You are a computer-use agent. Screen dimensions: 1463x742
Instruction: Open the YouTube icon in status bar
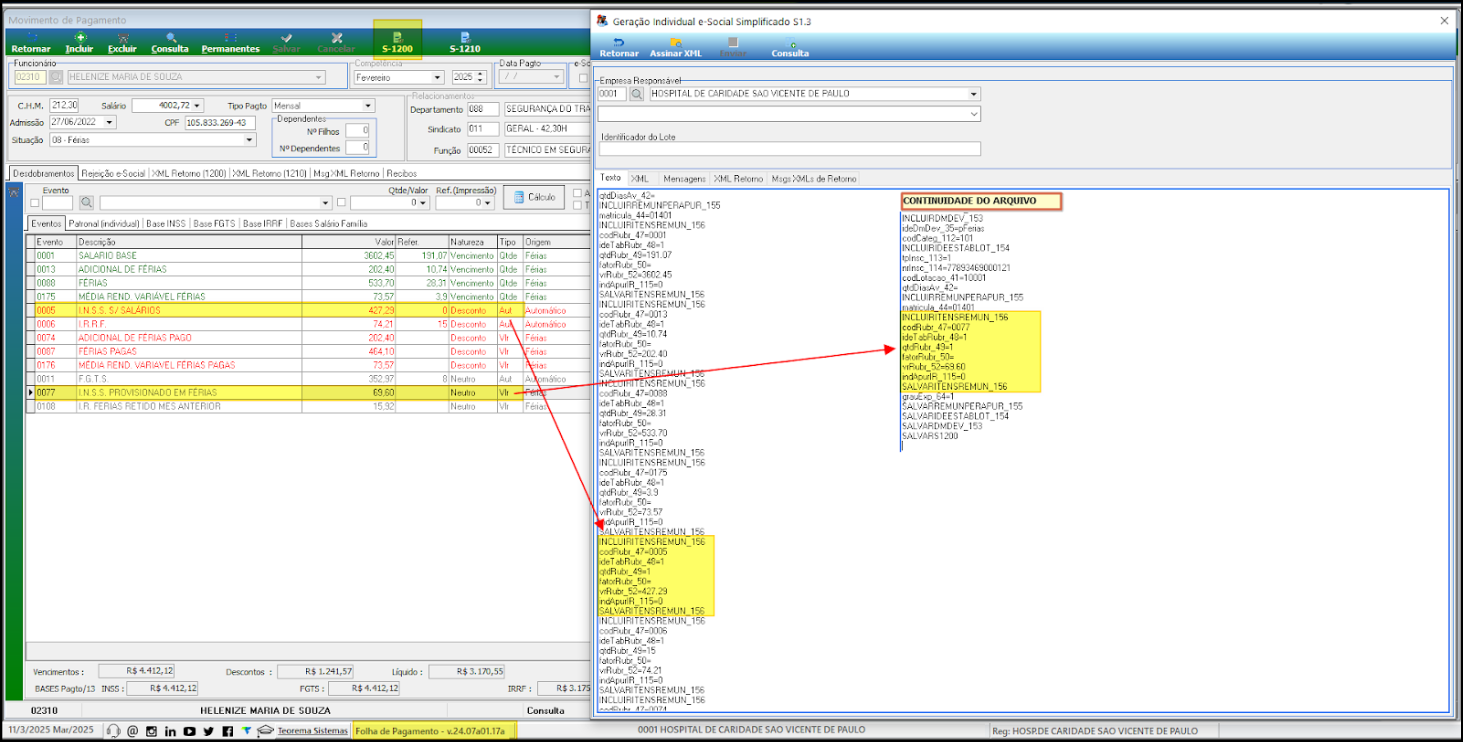(190, 731)
